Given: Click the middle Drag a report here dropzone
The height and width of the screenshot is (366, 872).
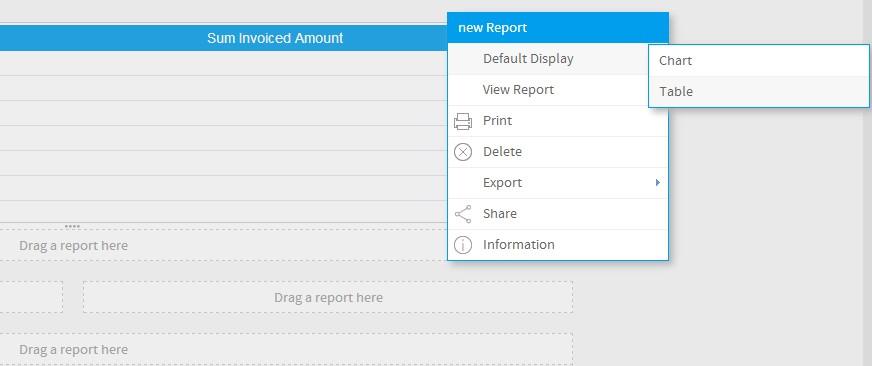Looking at the screenshot, I should pyautogui.click(x=328, y=298).
